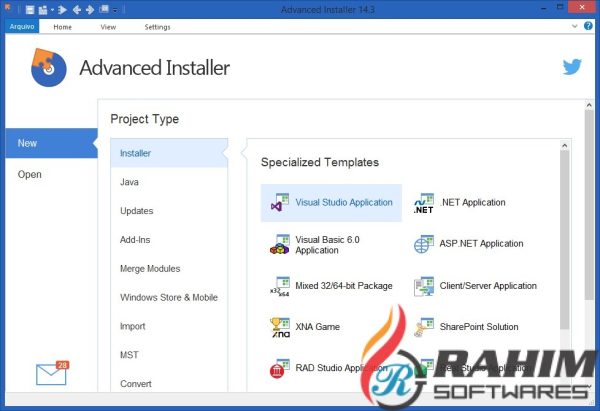Click the Visual Studio Application template icon

coord(280,203)
